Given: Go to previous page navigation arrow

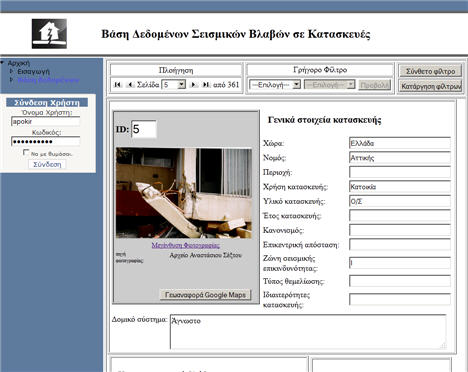Looking at the screenshot, I should coord(130,85).
